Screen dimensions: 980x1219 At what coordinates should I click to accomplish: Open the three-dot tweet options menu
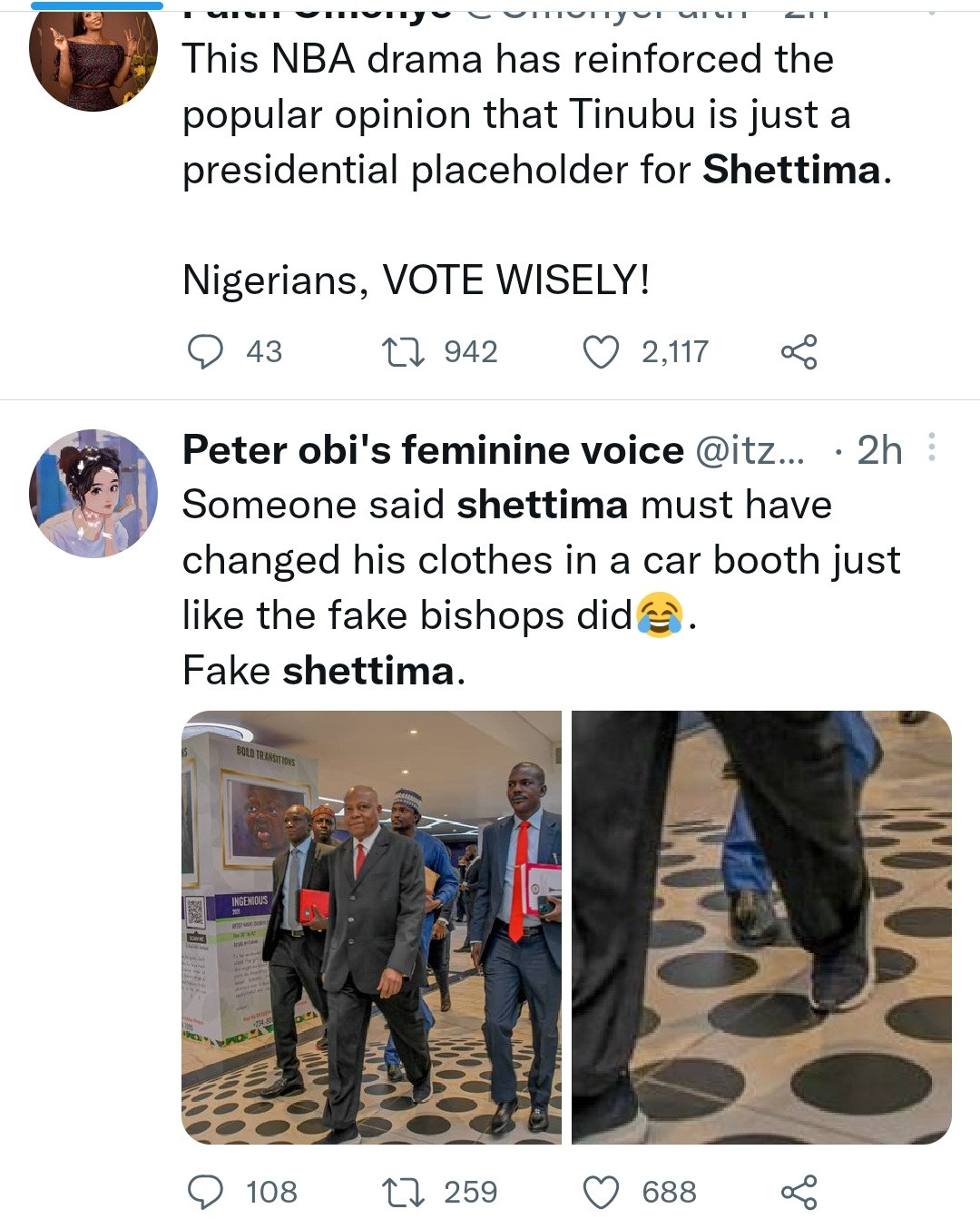coord(932,449)
